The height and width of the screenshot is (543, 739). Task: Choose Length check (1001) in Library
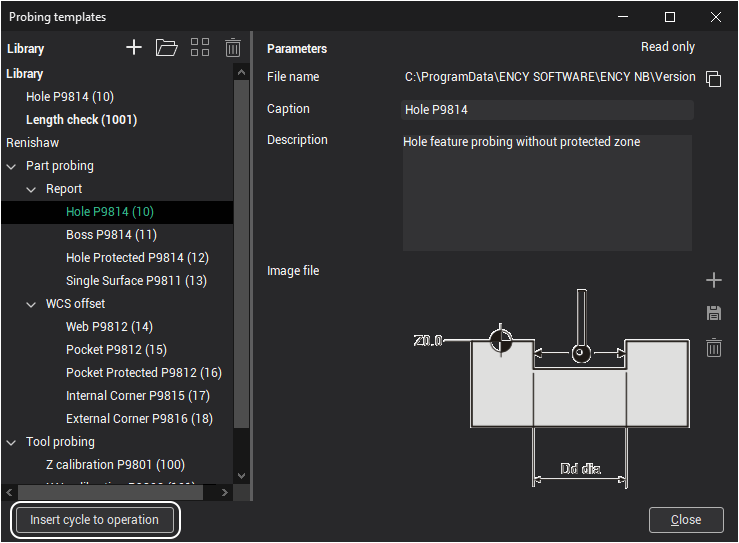pos(81,120)
